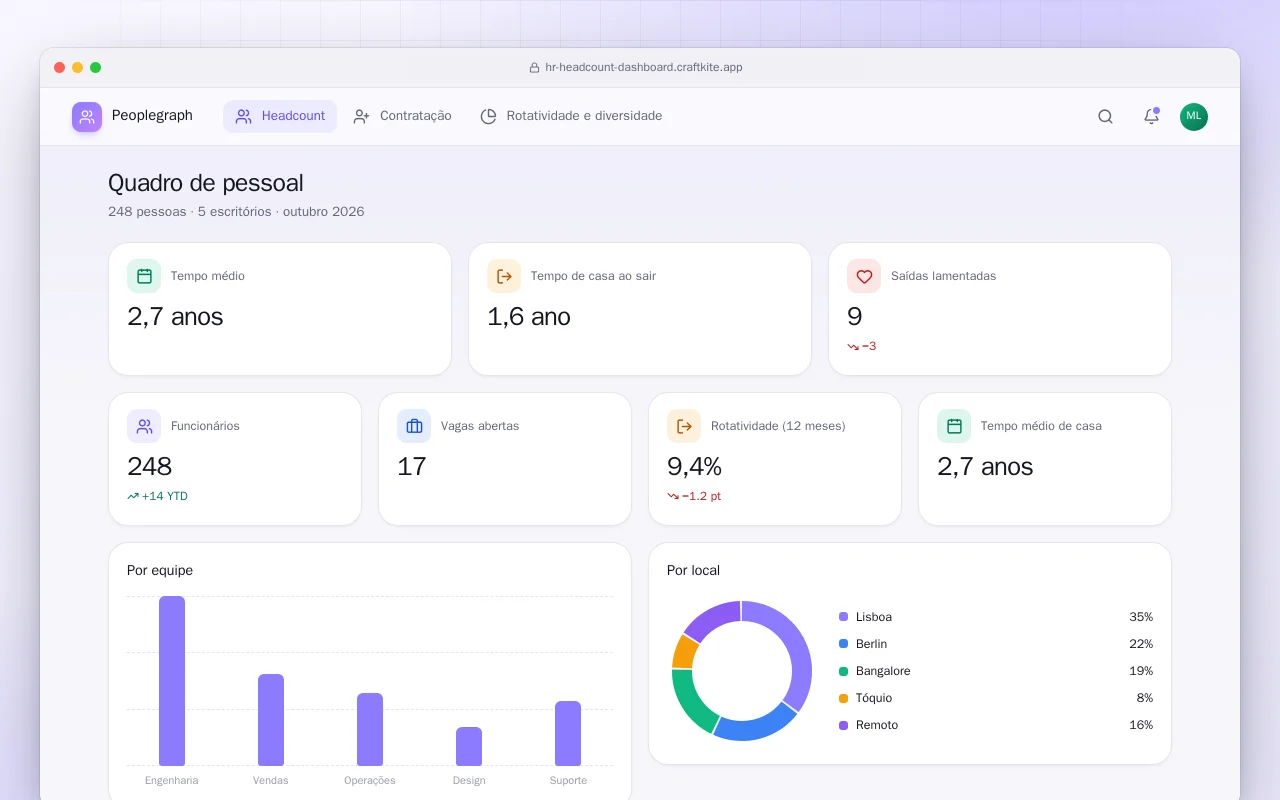Click the people icon on Funcionários card
This screenshot has height=800, width=1280.
click(x=144, y=426)
